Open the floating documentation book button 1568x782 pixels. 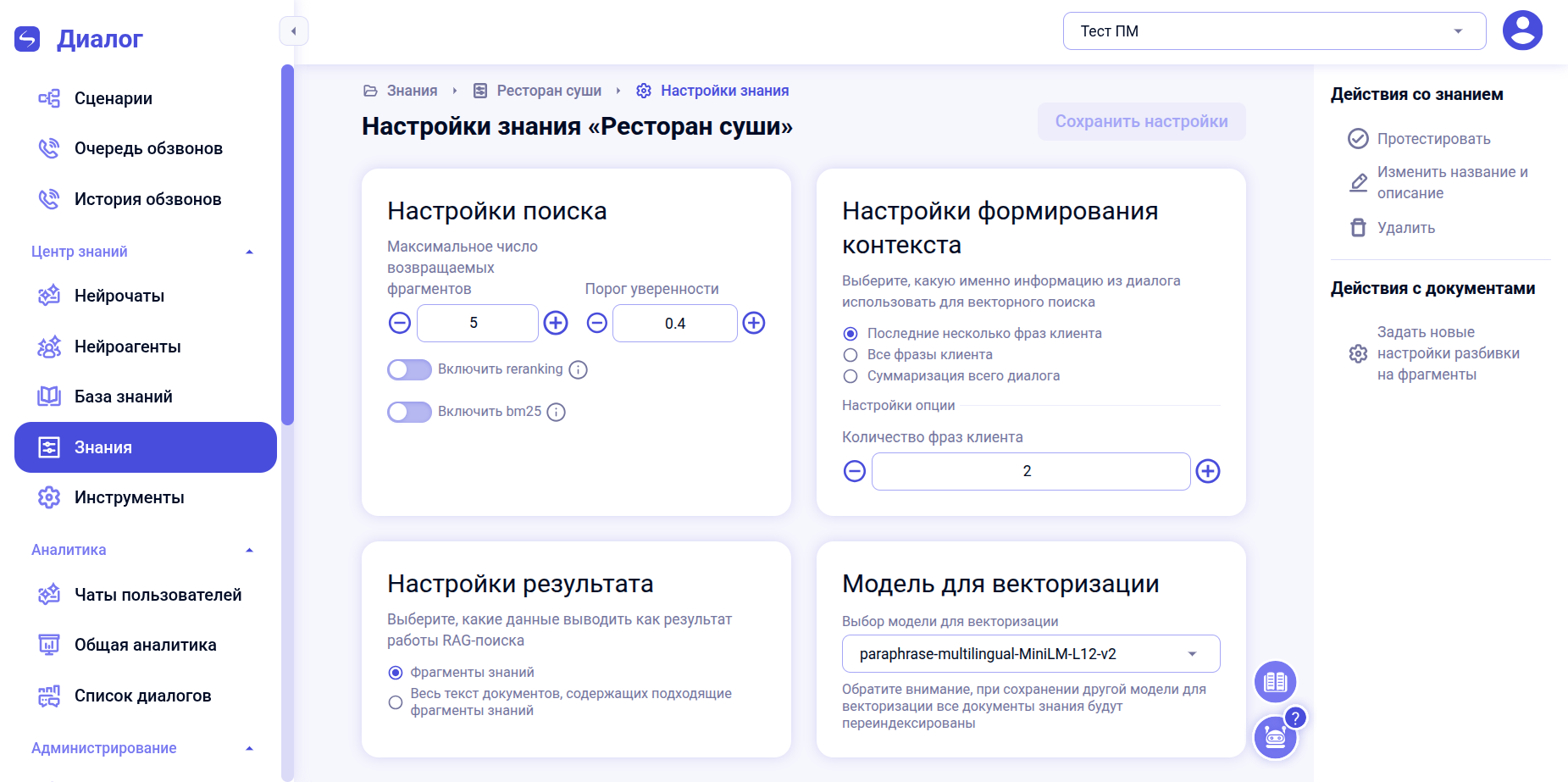[x=1275, y=681]
